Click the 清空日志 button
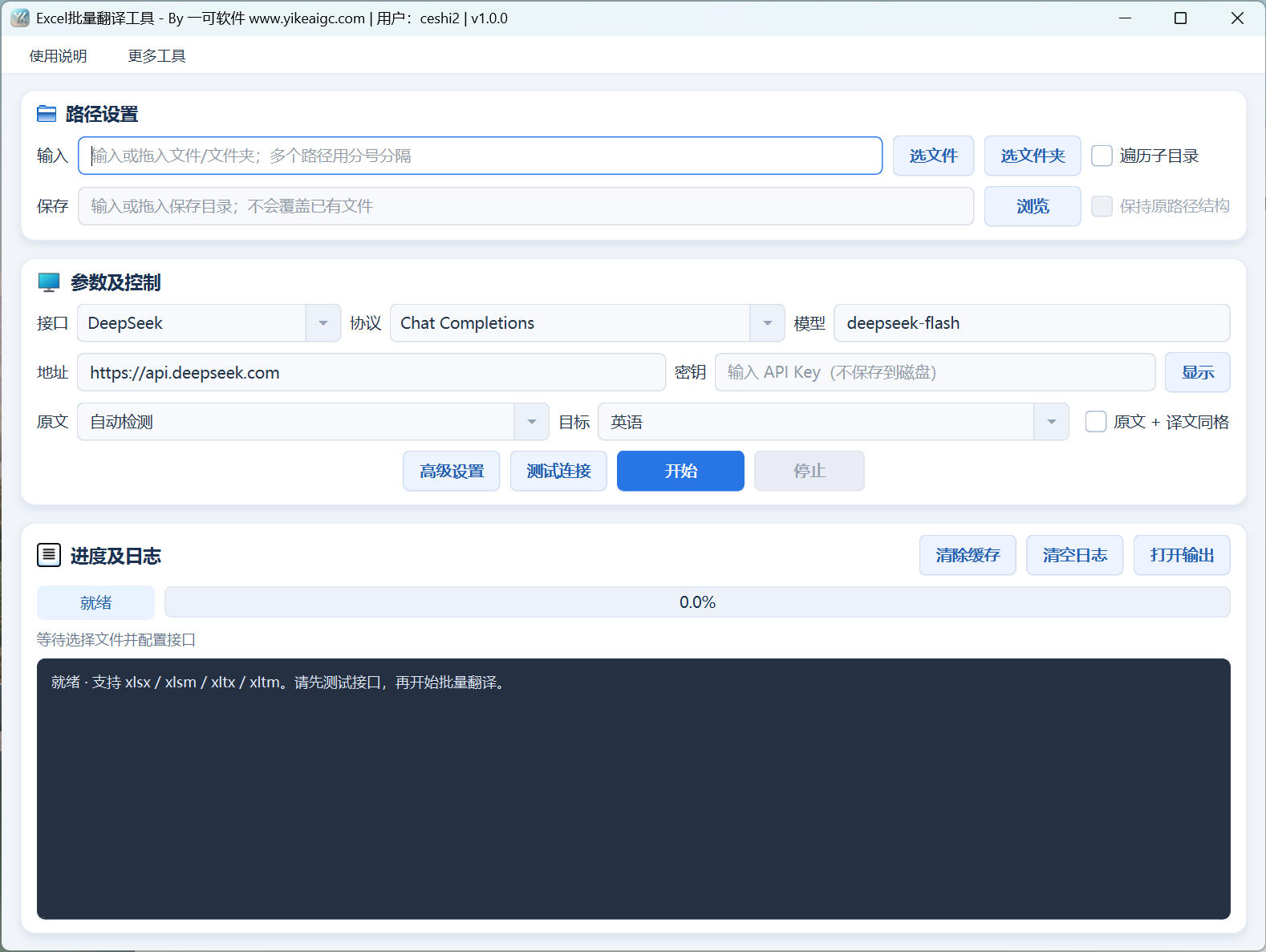The width and height of the screenshot is (1266, 952). tap(1075, 555)
